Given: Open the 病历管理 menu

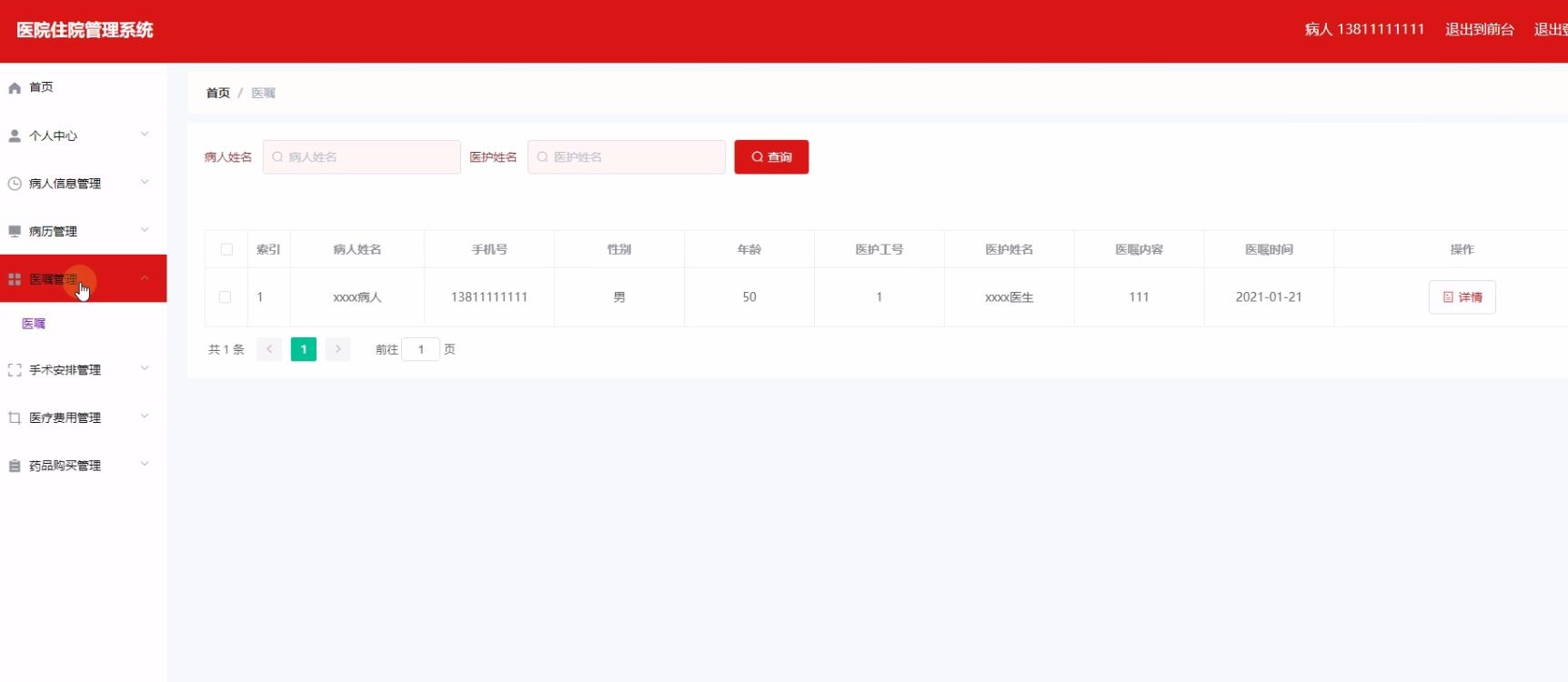Looking at the screenshot, I should click(84, 231).
